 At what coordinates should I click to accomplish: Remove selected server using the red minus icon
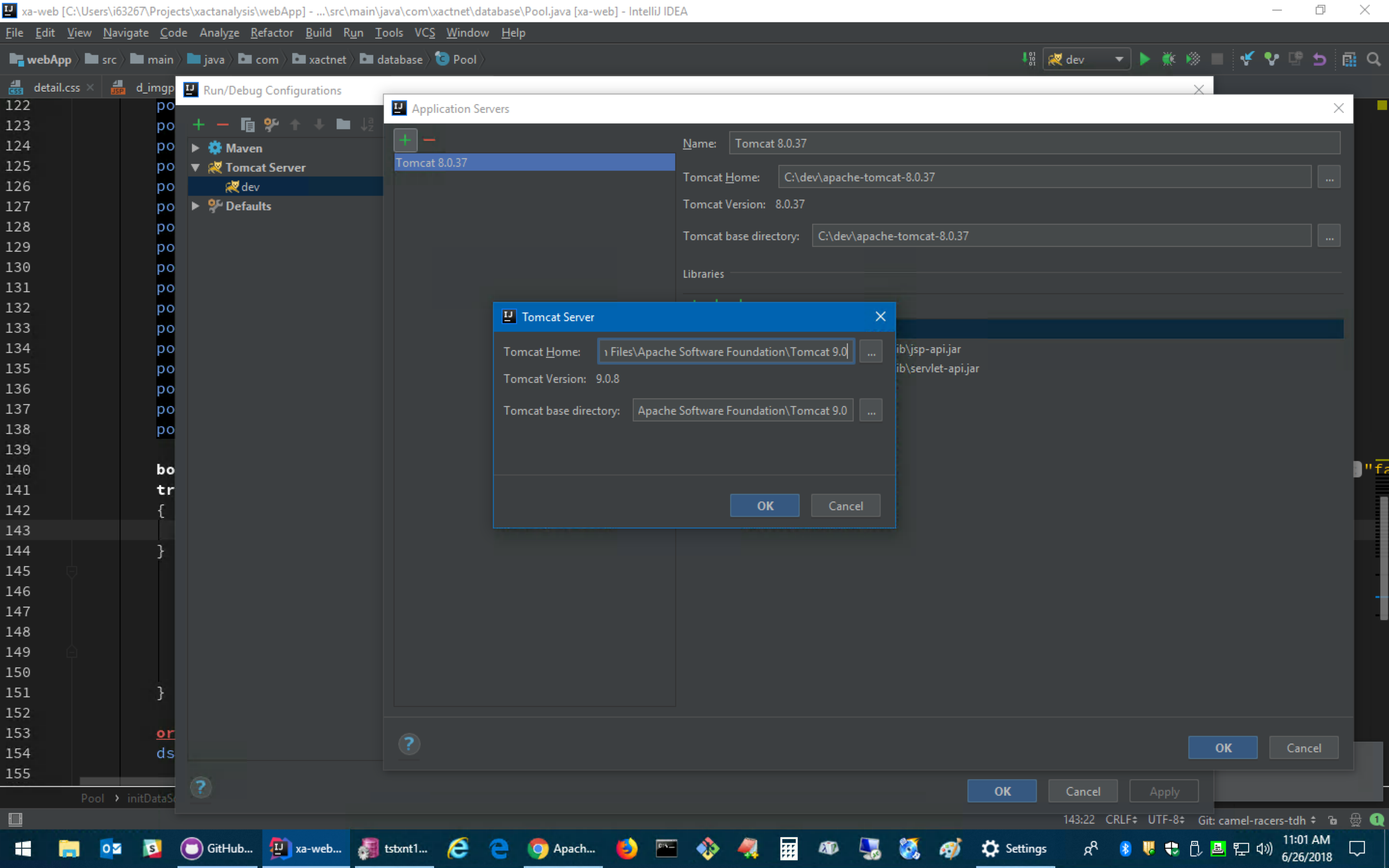[429, 139]
